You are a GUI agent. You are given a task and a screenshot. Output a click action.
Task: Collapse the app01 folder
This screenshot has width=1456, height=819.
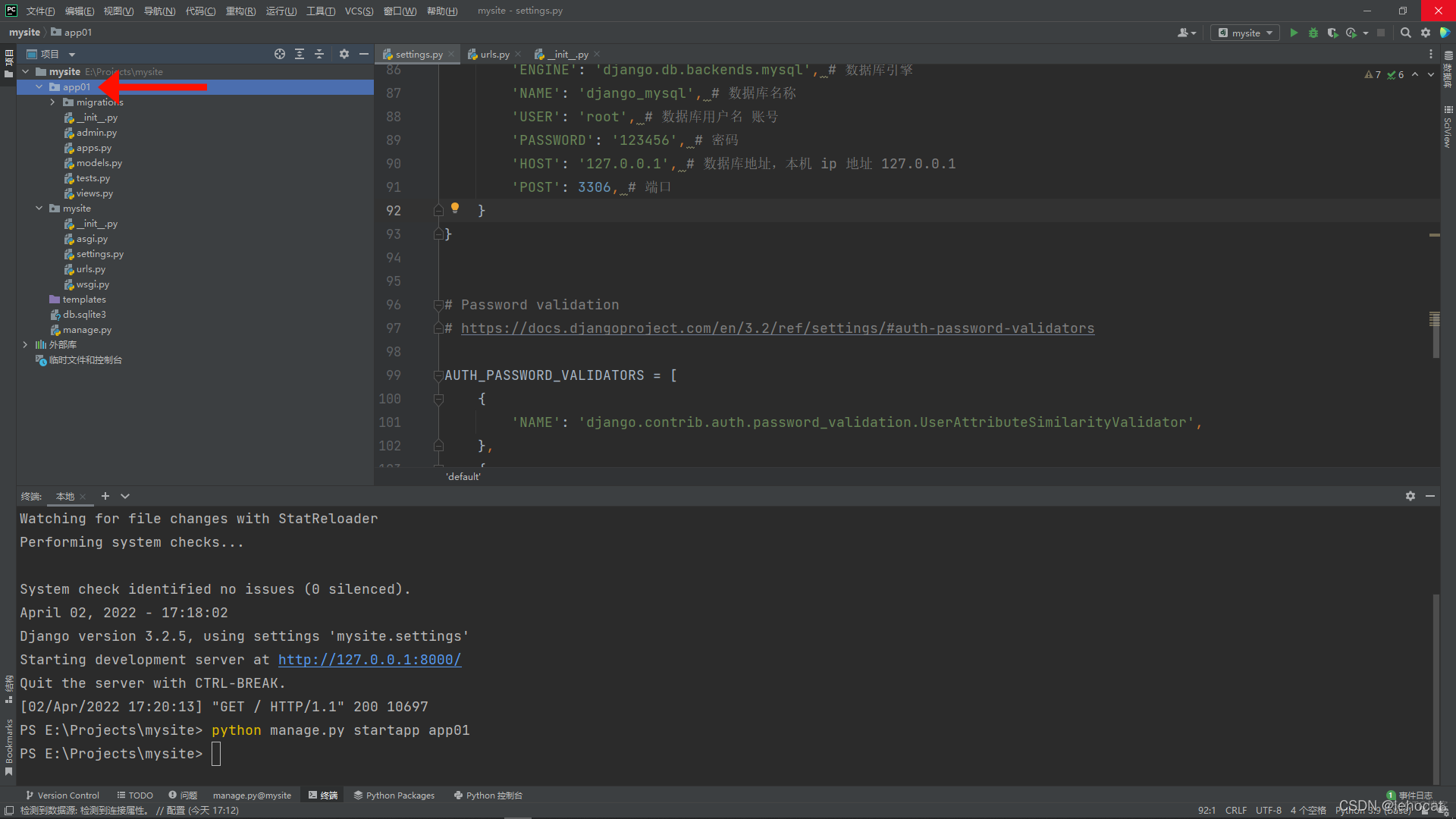(x=39, y=87)
